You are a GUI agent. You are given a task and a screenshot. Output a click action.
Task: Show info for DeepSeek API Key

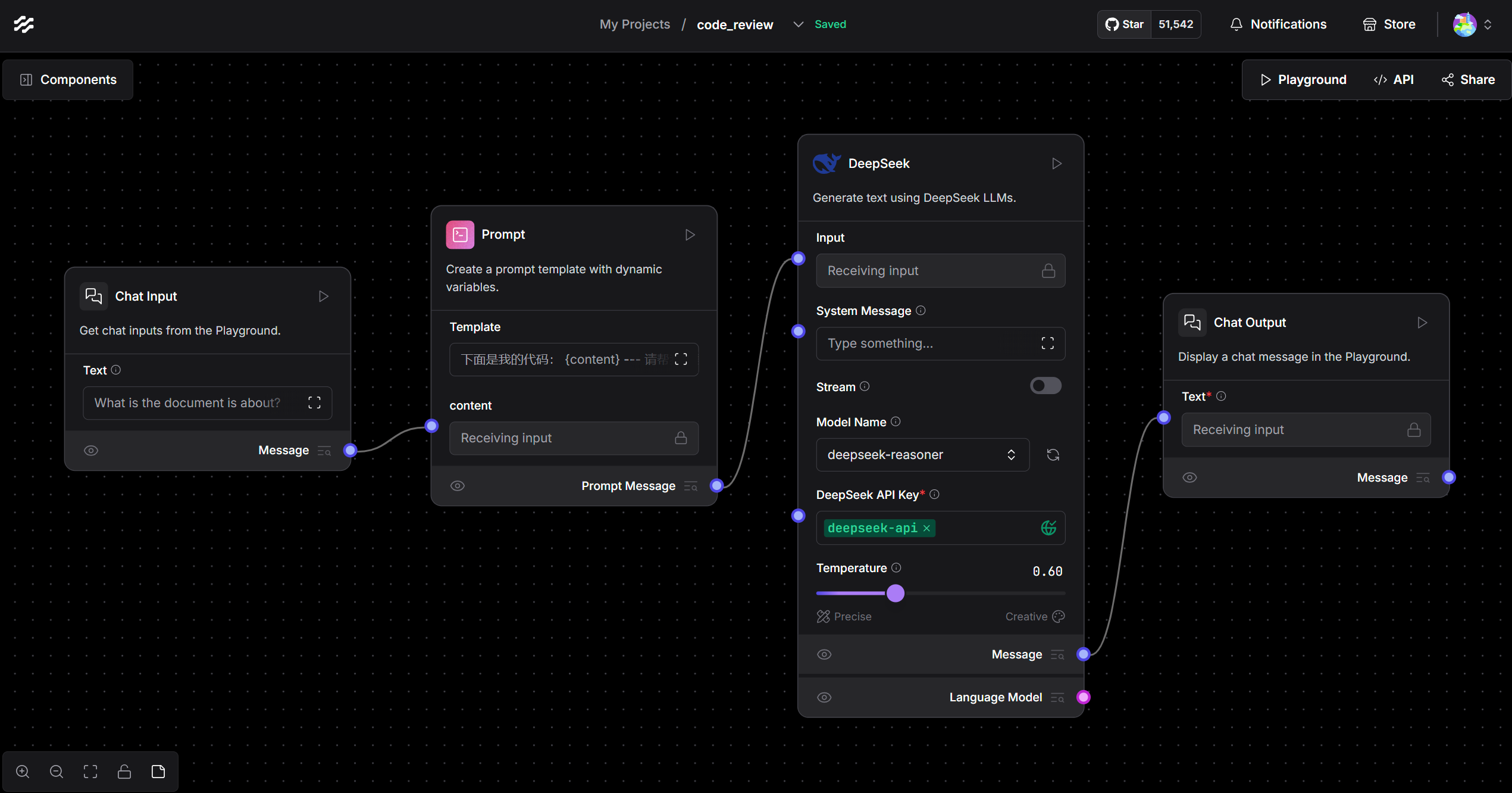pos(934,494)
